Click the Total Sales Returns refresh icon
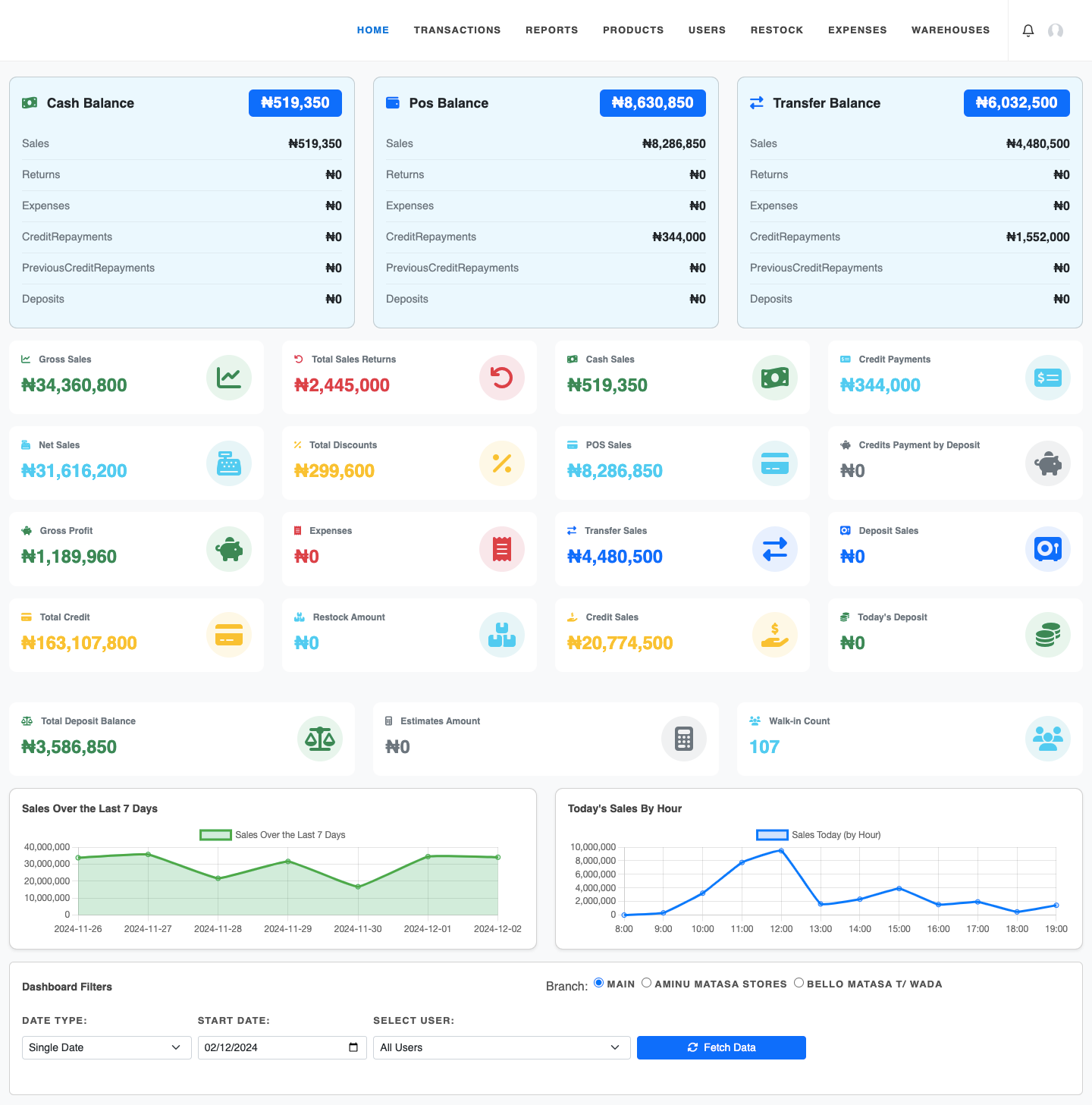The image size is (1092, 1105). pos(502,377)
